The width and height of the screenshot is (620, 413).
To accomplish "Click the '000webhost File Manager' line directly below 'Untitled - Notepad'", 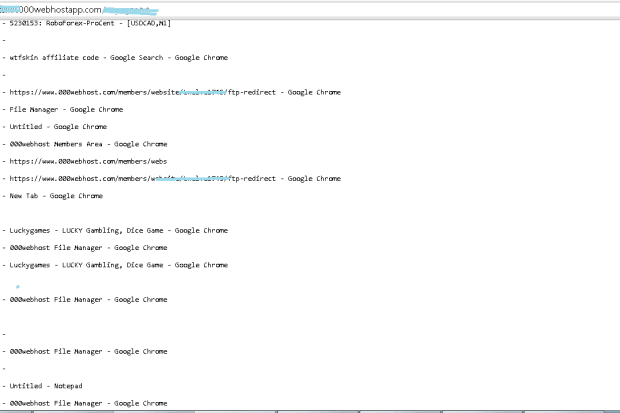I will 88,404.
